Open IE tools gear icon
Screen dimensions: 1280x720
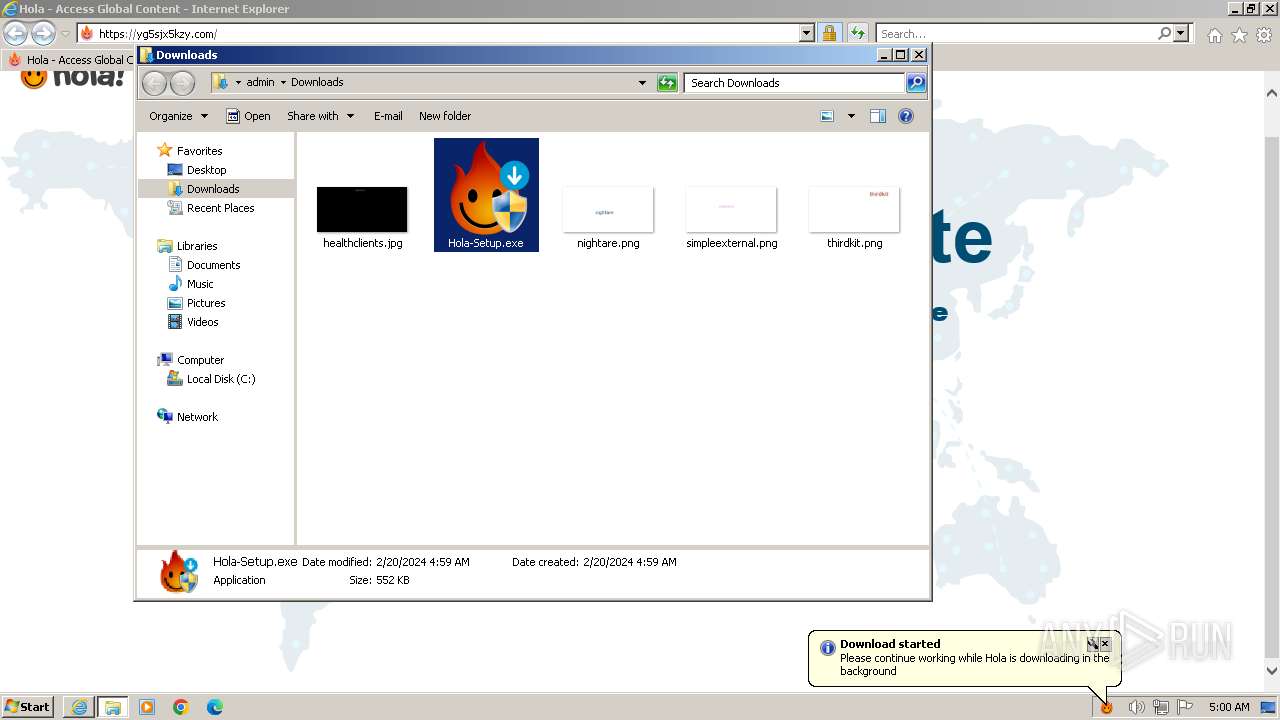1264,35
